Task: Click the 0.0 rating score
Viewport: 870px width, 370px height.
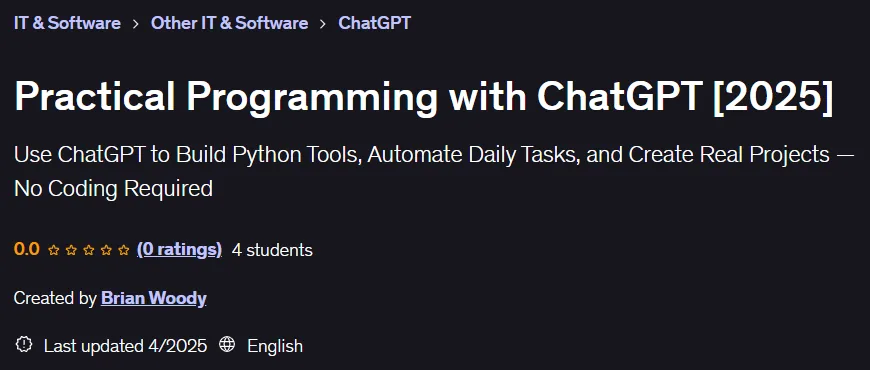Action: pos(27,250)
